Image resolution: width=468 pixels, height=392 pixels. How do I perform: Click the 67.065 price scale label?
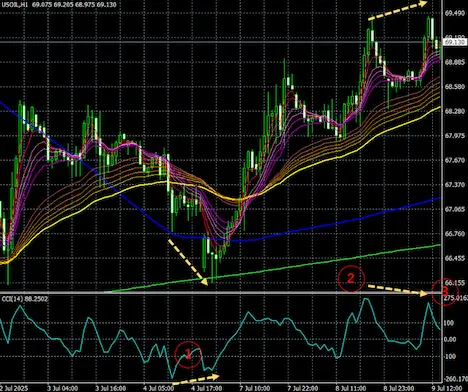point(455,209)
